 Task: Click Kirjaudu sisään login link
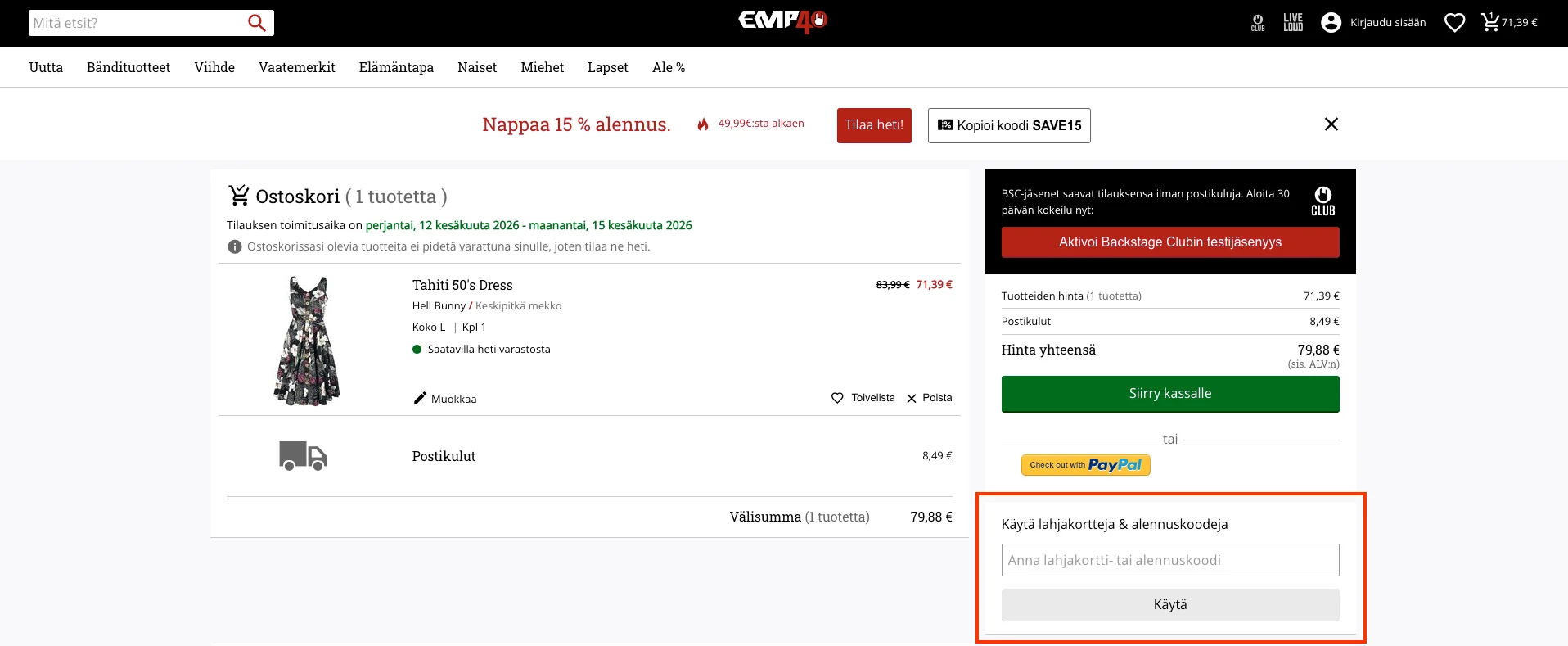(1388, 23)
